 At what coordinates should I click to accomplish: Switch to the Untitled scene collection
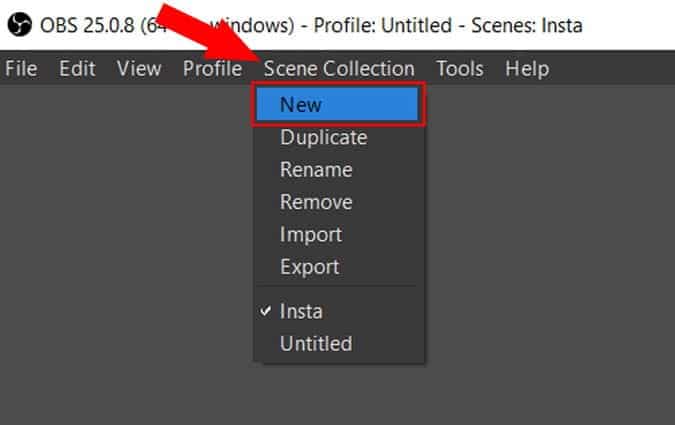coord(339,343)
